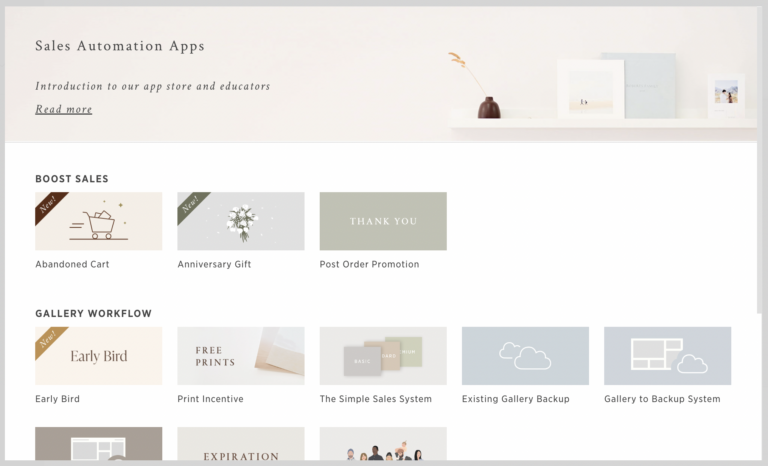
Task: Select the Existing Gallery Backup label
Action: tap(515, 399)
